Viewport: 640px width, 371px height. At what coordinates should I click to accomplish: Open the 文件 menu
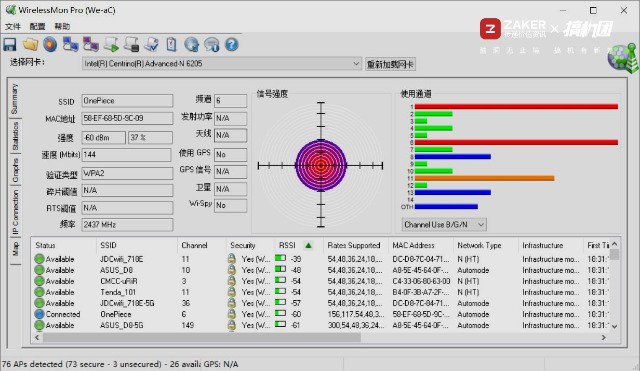tap(13, 27)
